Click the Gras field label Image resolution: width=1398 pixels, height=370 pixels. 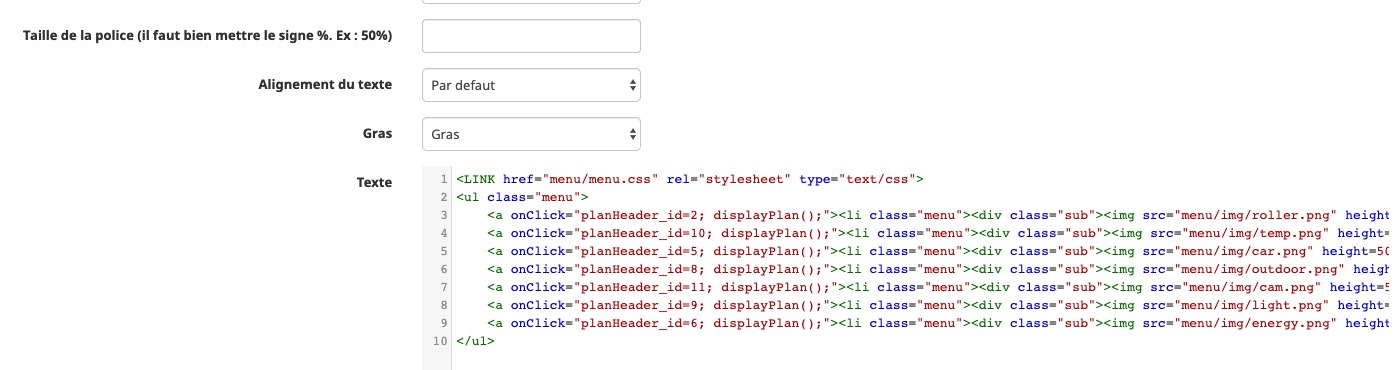(376, 133)
